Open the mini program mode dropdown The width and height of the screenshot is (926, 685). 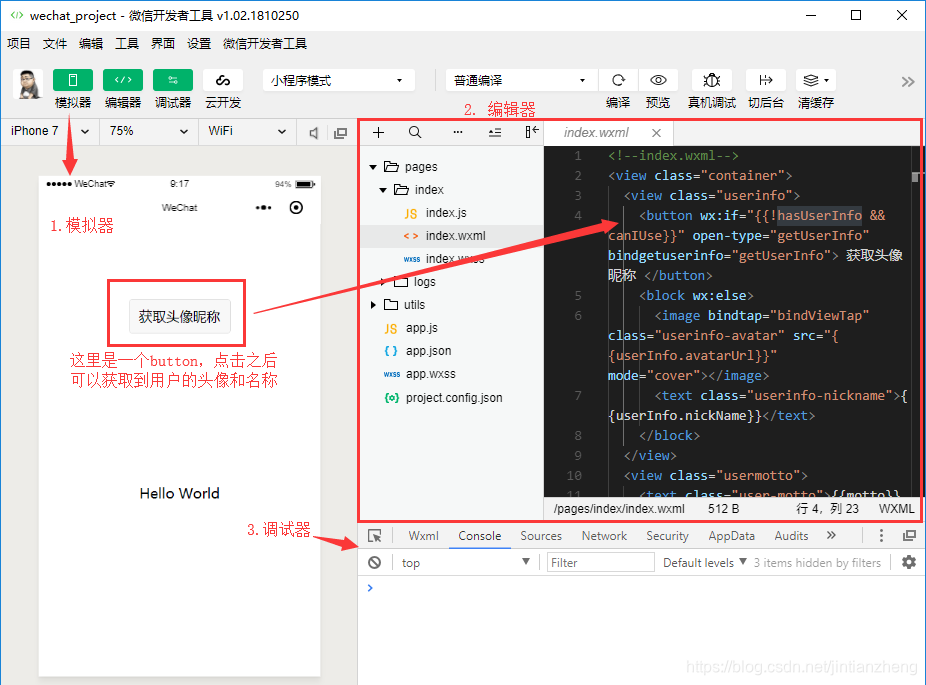pos(338,80)
